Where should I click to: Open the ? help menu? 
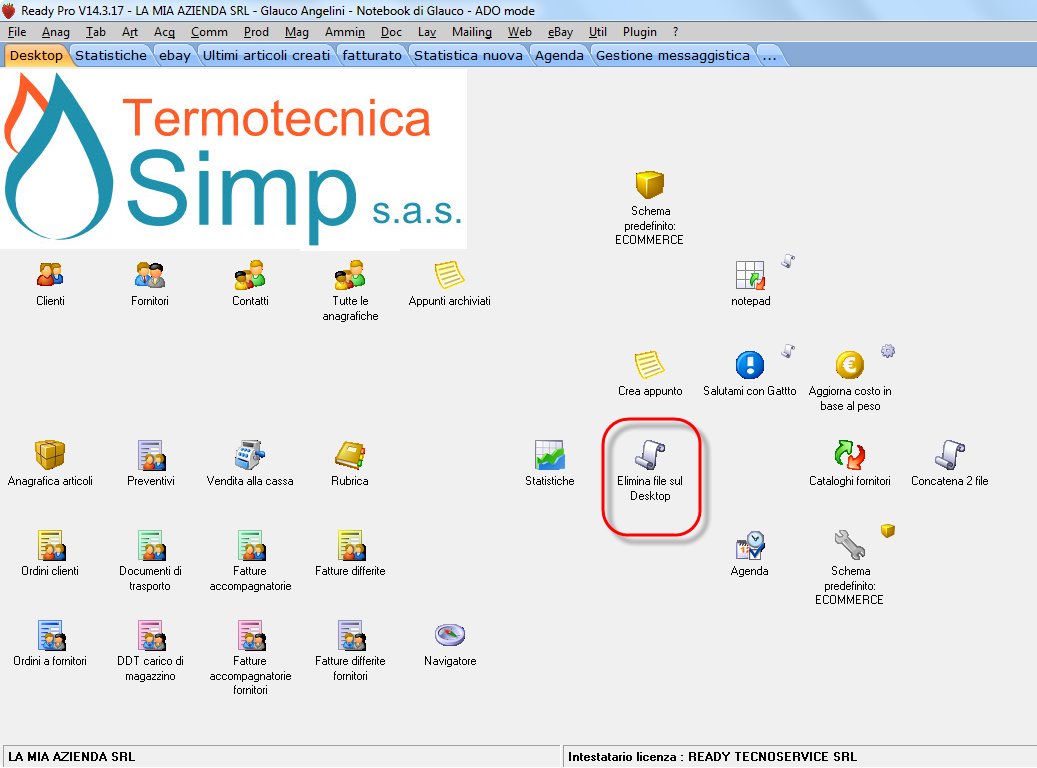tap(675, 32)
